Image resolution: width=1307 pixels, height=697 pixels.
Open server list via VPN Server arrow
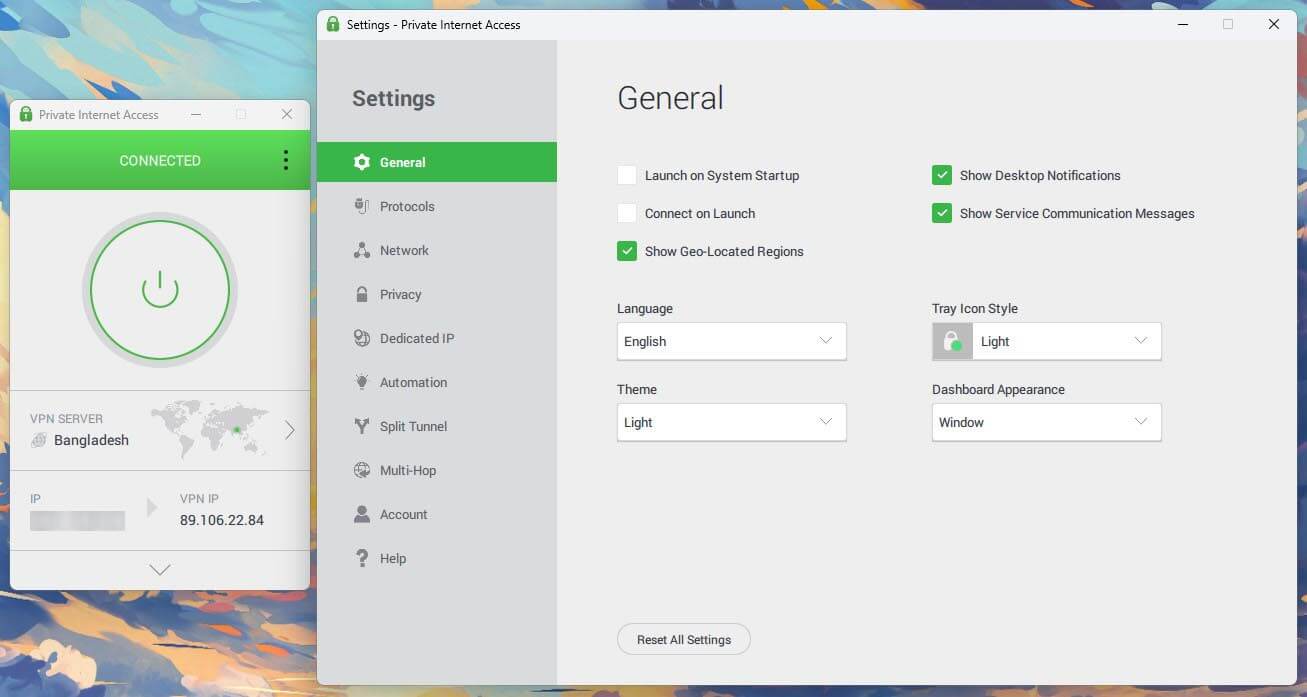click(x=290, y=430)
